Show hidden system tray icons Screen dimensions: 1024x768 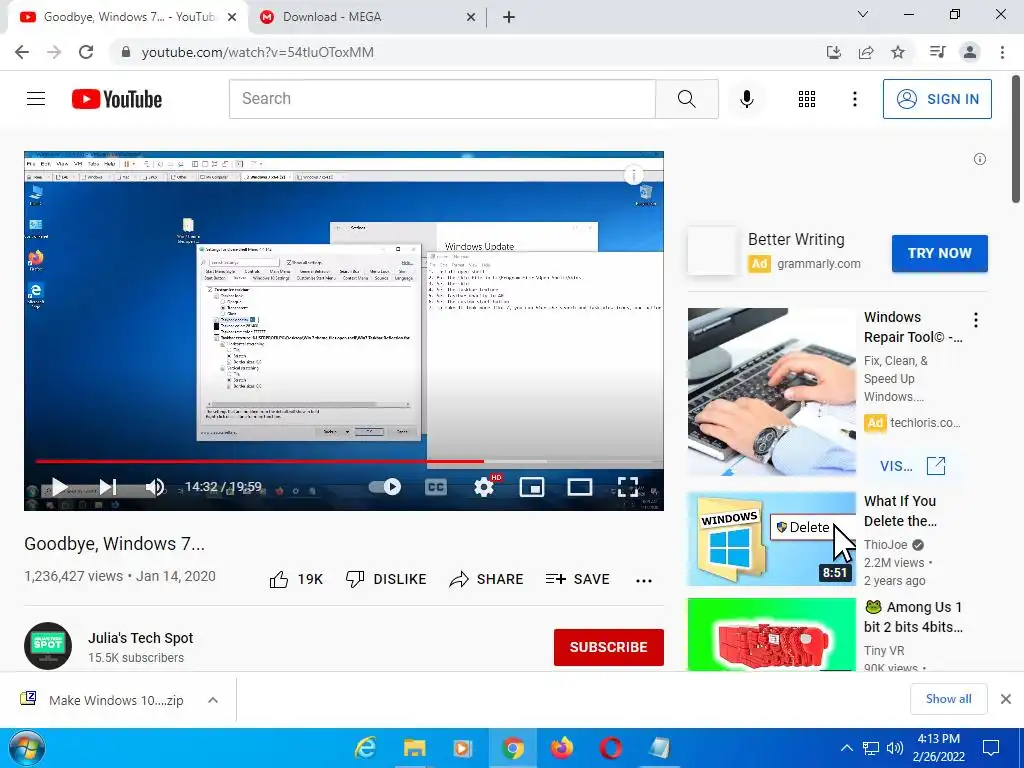[846, 748]
